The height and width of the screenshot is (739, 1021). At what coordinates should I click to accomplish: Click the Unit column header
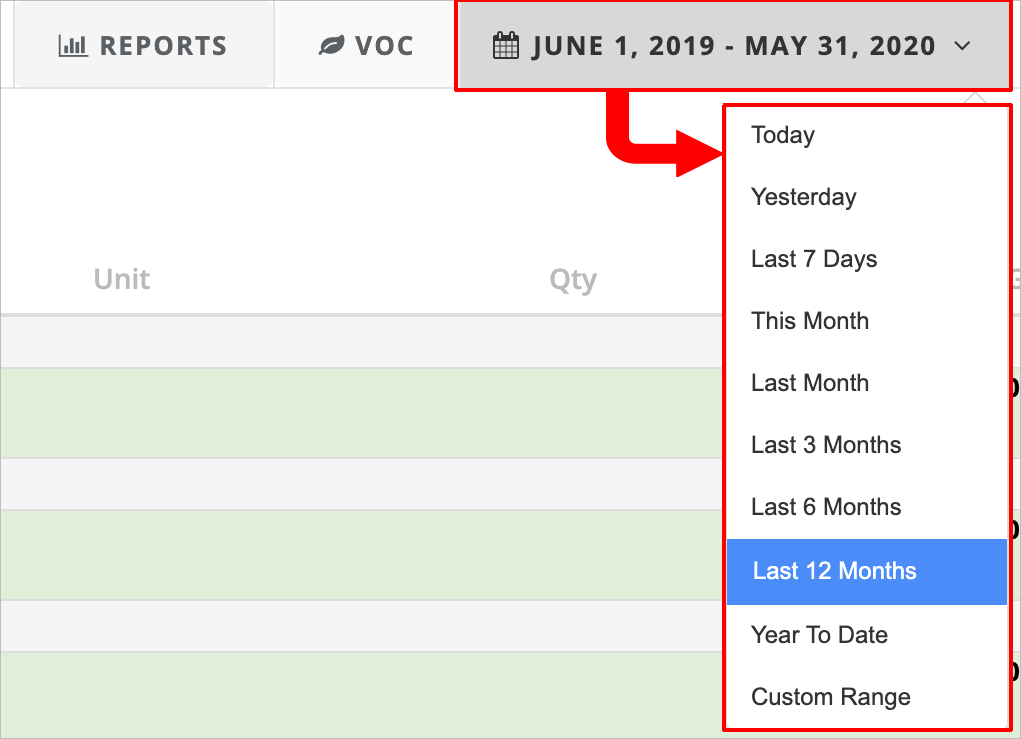(x=121, y=279)
